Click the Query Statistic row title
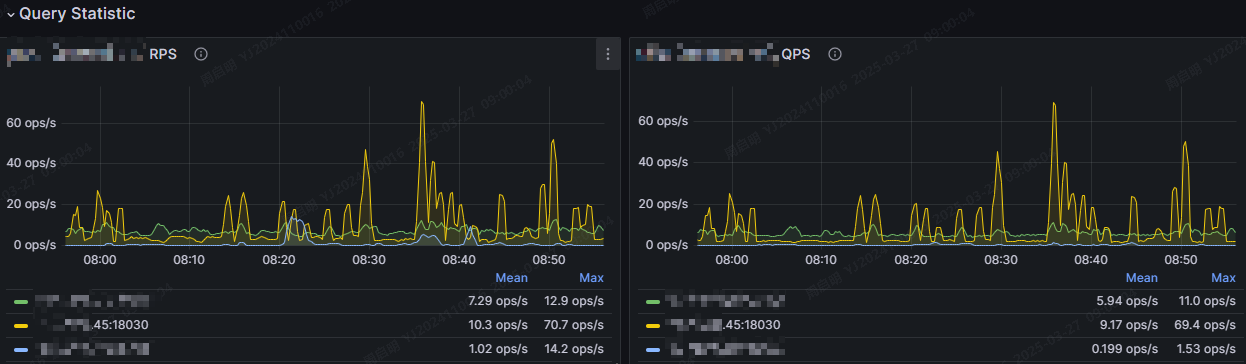This screenshot has width=1246, height=364. tap(77, 14)
